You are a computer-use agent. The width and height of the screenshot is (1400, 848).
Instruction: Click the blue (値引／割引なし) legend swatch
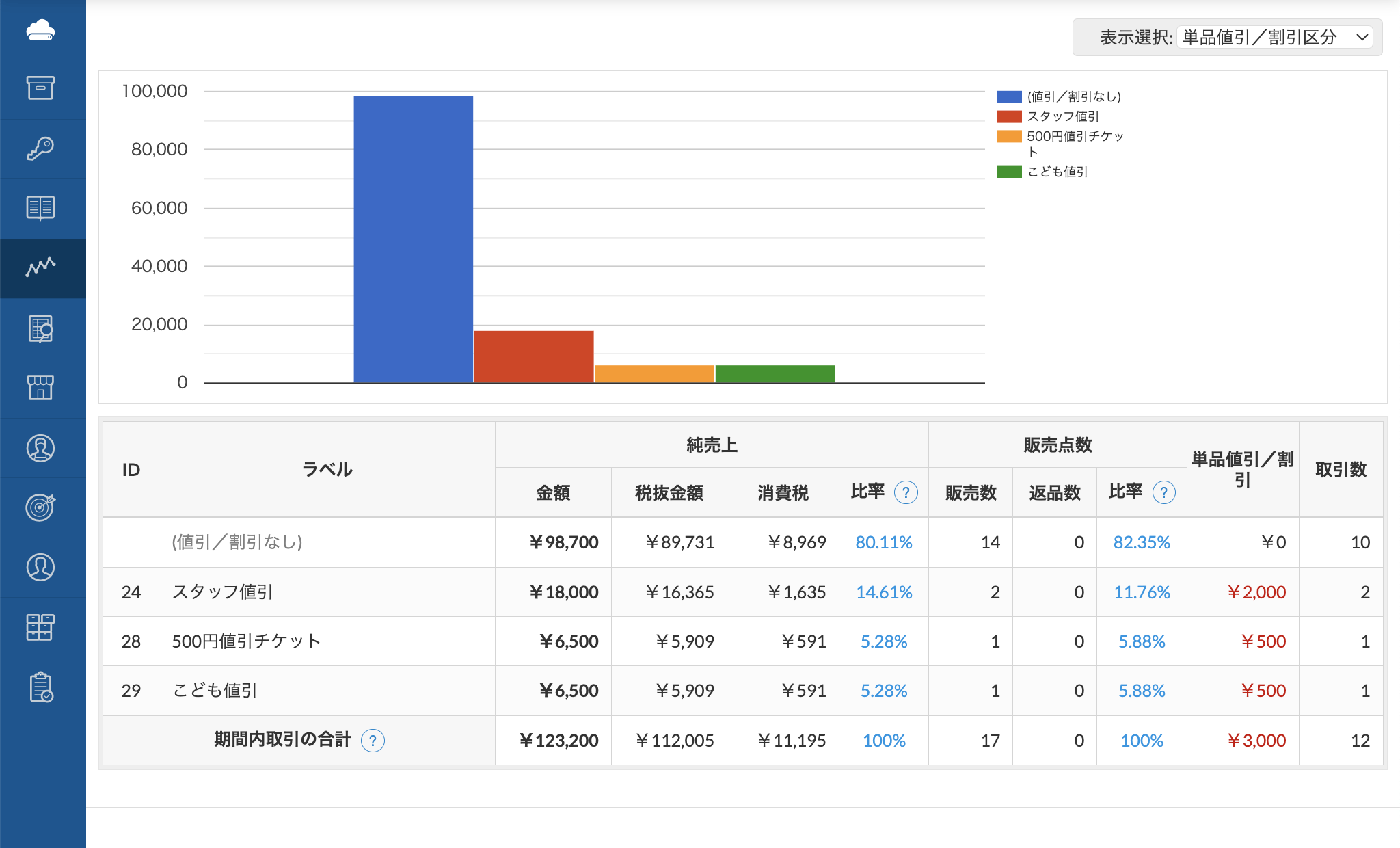pos(1009,96)
